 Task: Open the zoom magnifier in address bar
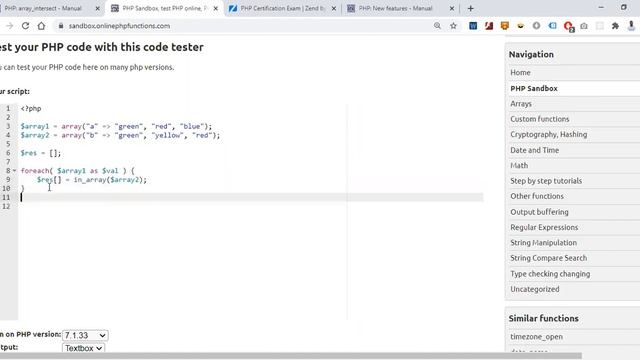[438, 26]
